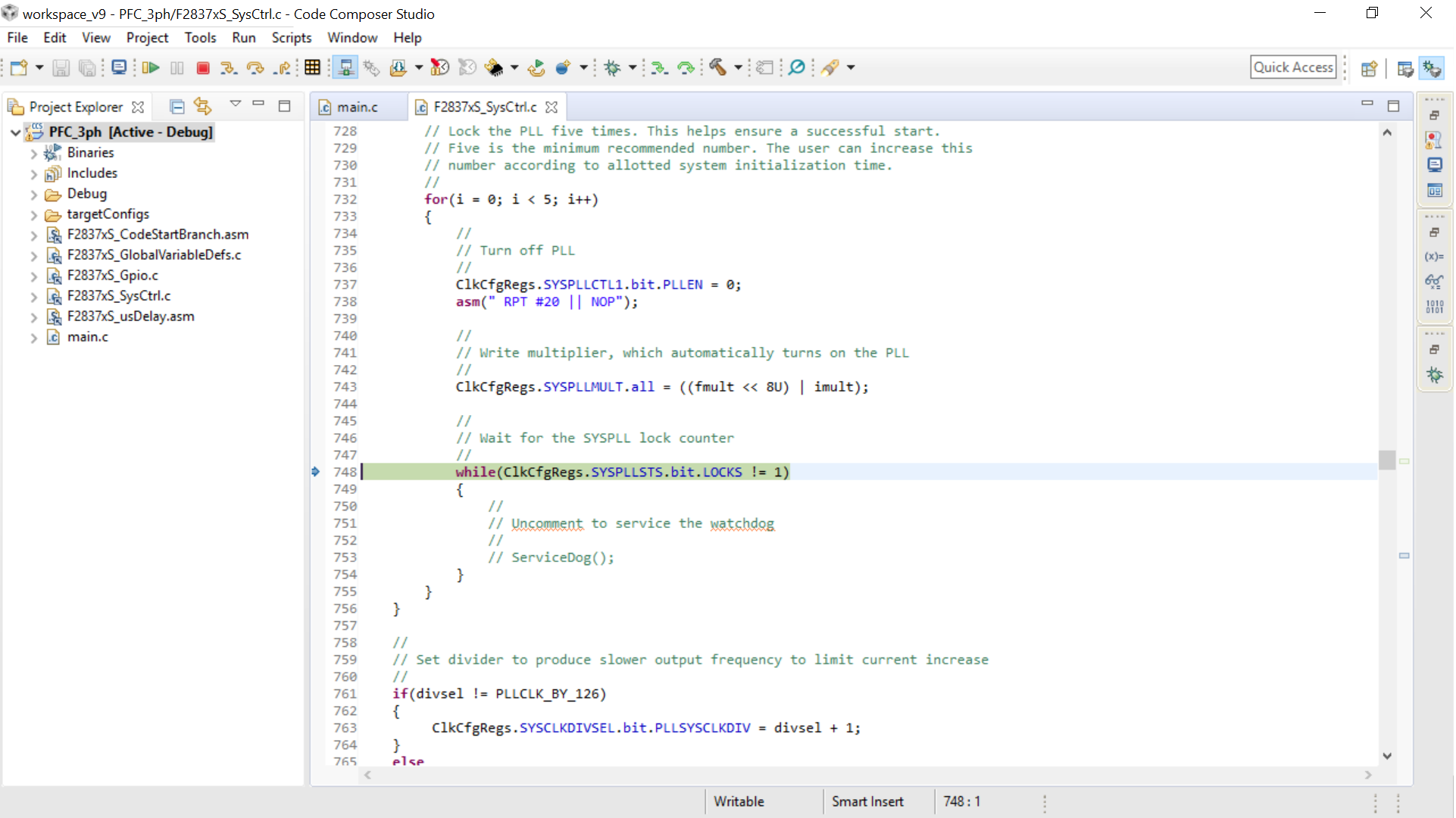This screenshot has width=1456, height=818.
Task: Click the vertical editor scrollbar thumb
Action: click(1386, 459)
